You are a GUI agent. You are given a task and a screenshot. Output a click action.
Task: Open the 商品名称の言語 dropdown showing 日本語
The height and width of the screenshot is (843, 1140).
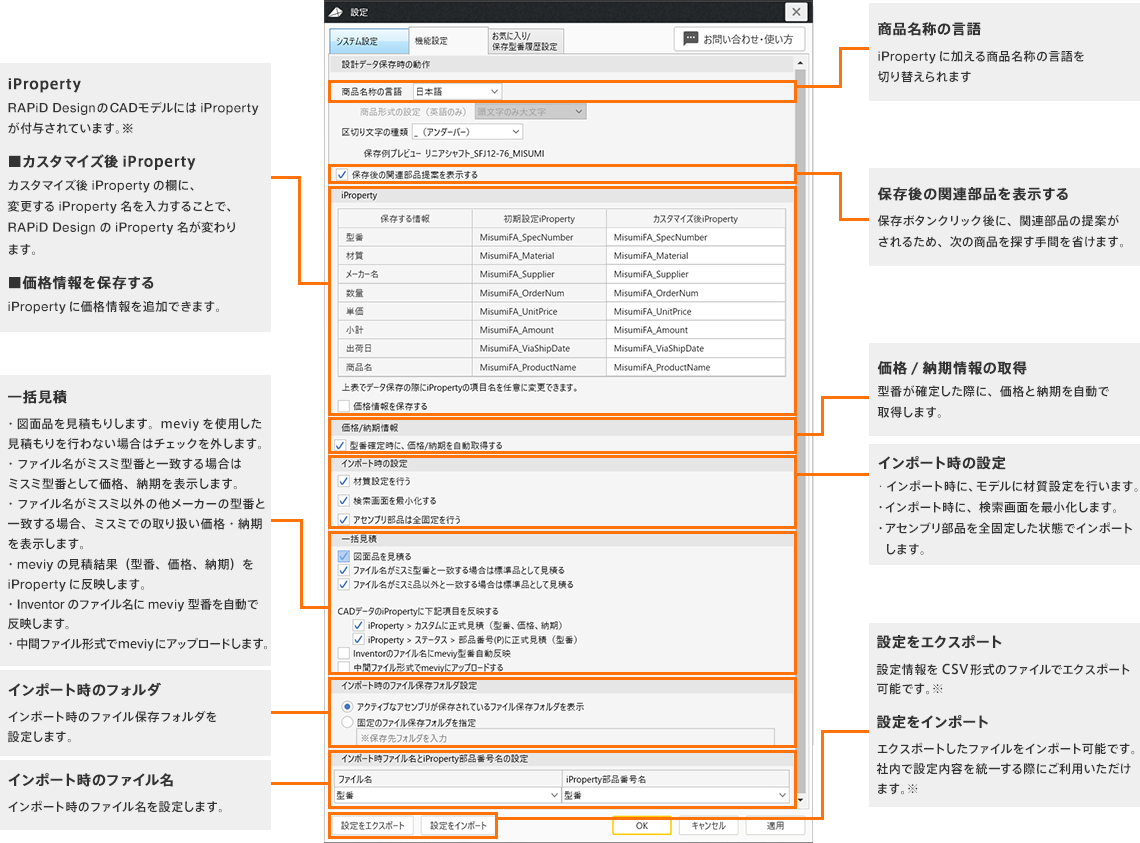tap(457, 92)
